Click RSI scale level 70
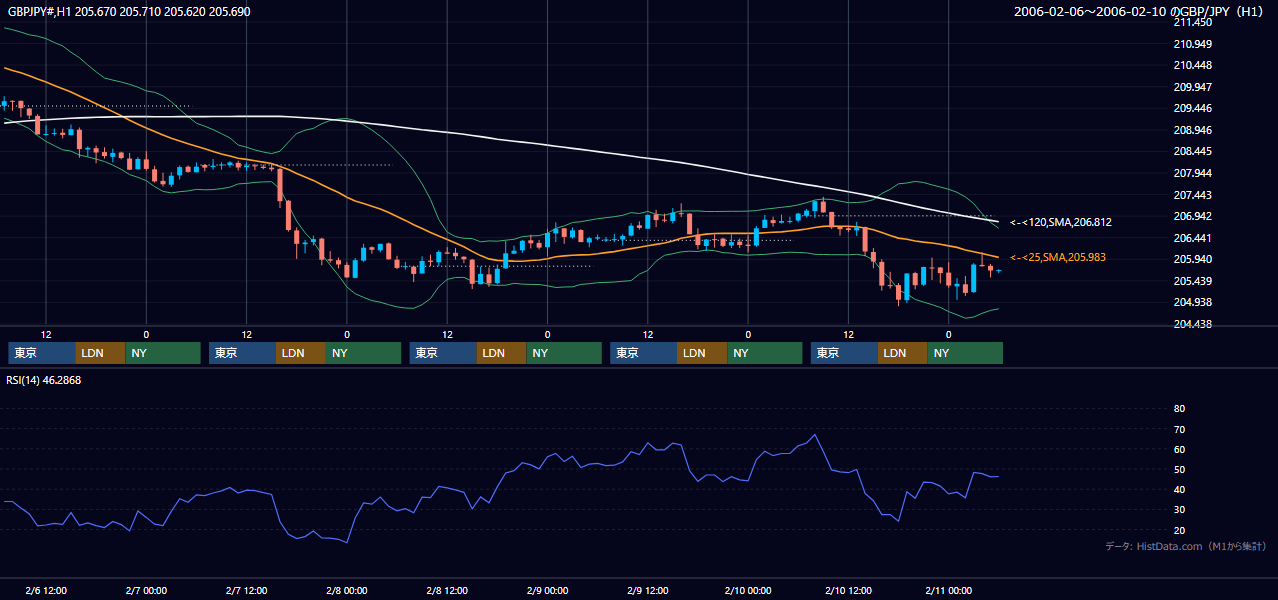 1179,429
